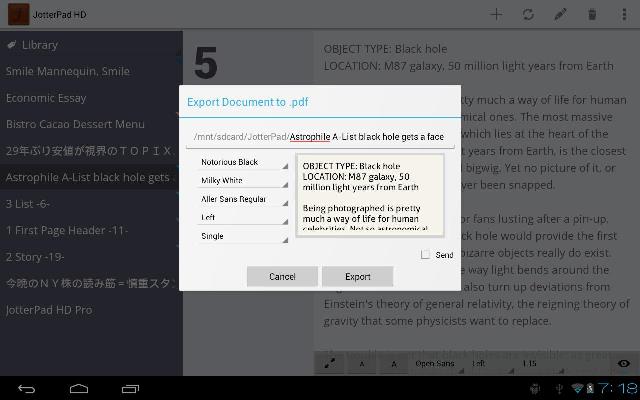The height and width of the screenshot is (400, 640).
Task: Select the pencil edit icon
Action: [x=560, y=15]
